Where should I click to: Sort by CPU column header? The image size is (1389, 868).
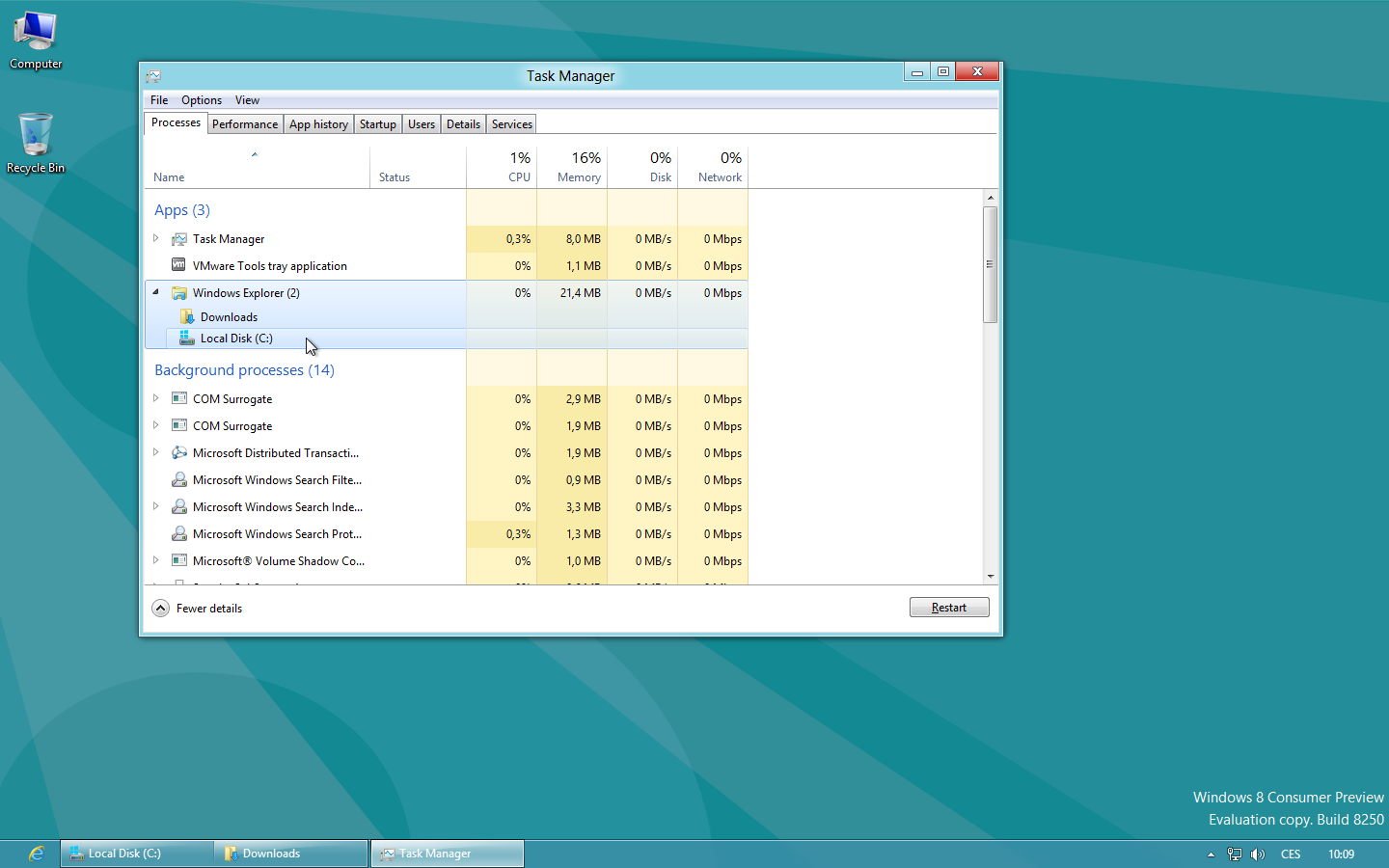502,167
